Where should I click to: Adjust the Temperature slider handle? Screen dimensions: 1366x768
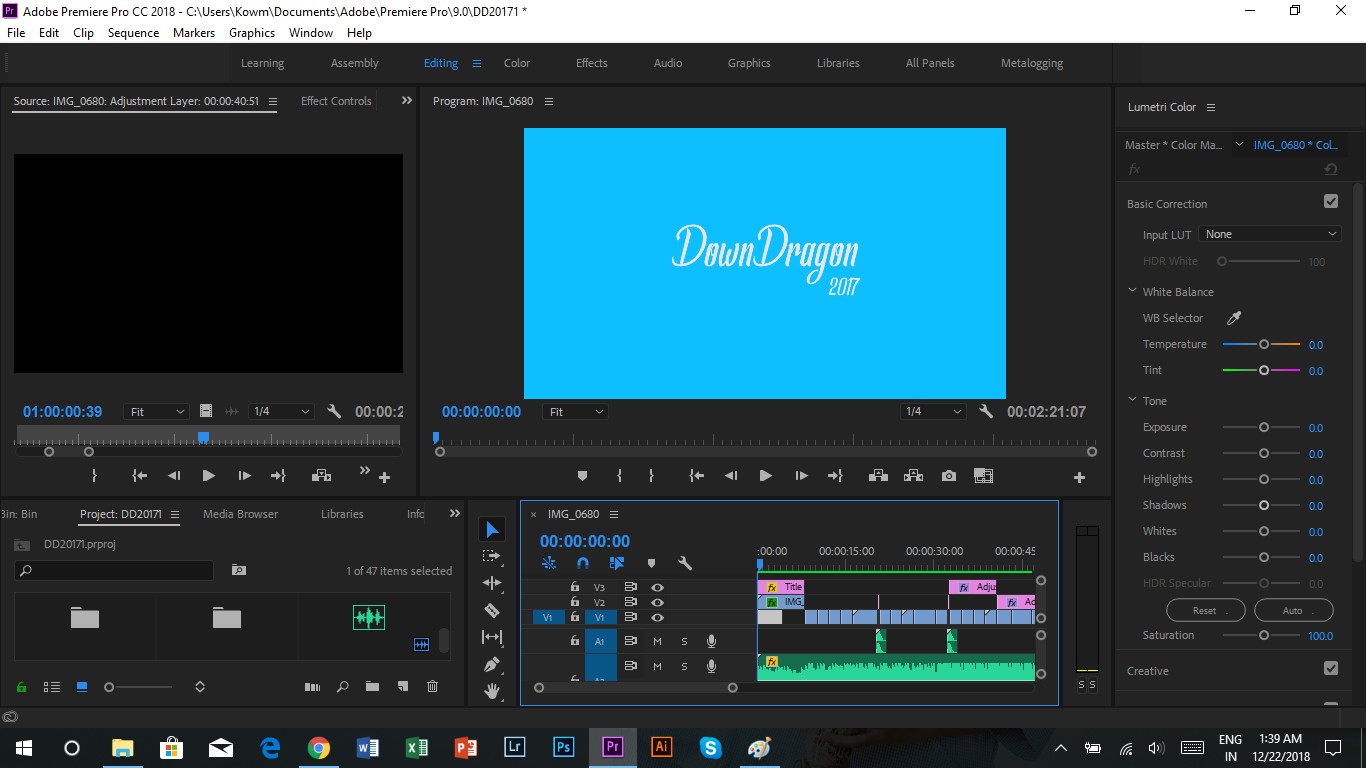pos(1264,344)
